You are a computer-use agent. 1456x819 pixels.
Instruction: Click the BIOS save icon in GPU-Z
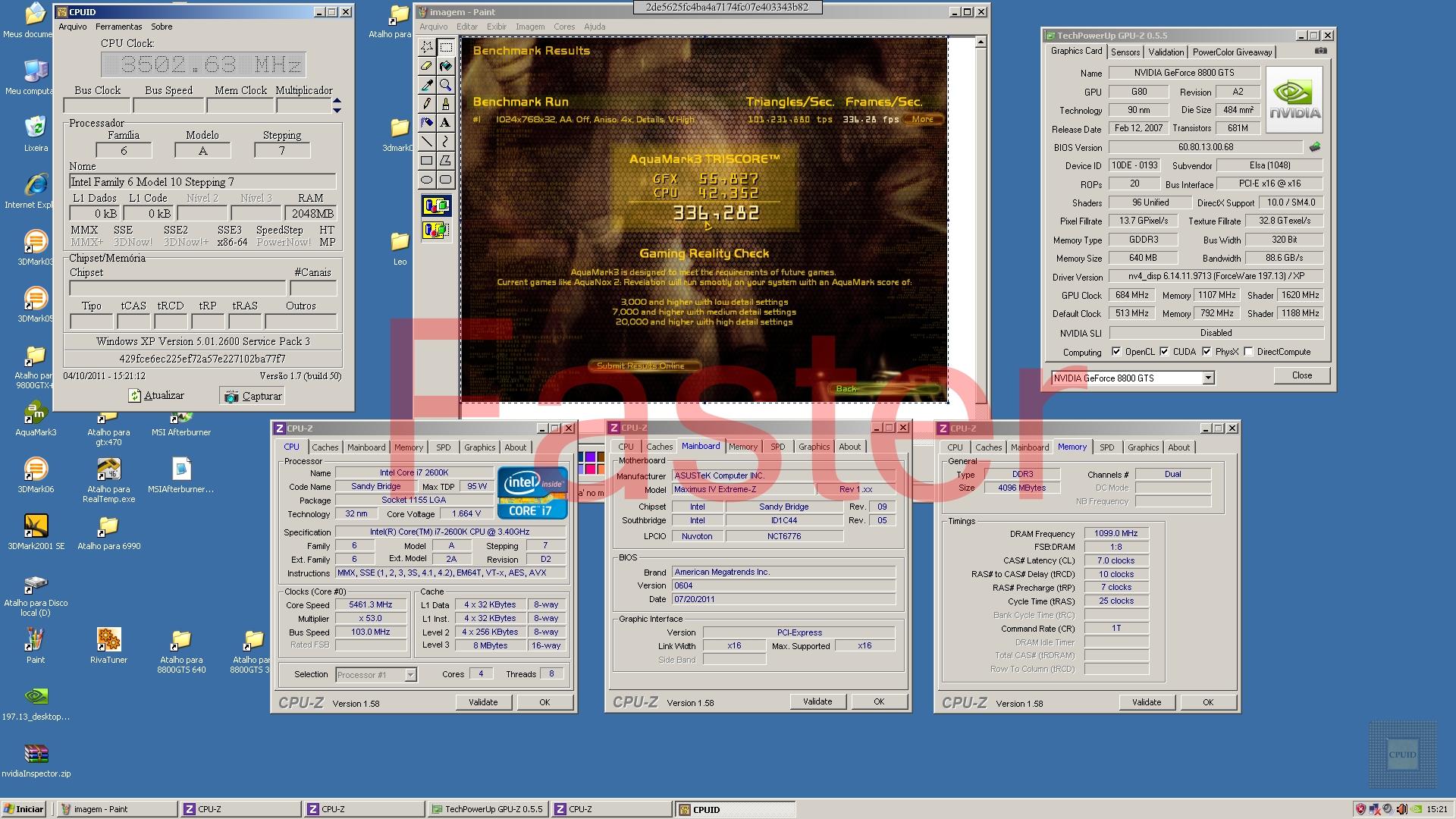[1315, 147]
